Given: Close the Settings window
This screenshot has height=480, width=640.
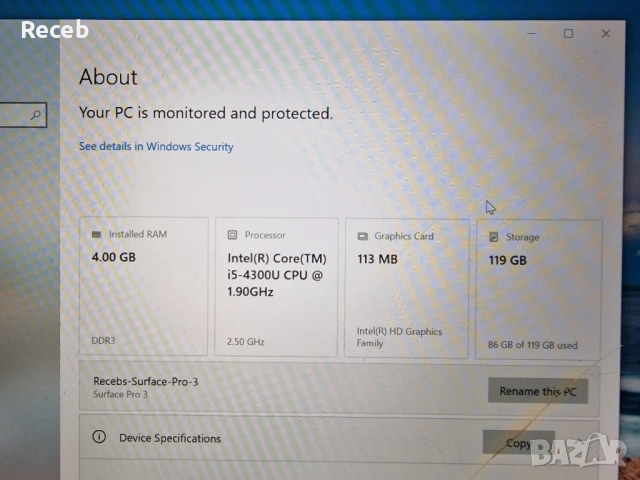Looking at the screenshot, I should (606, 33).
